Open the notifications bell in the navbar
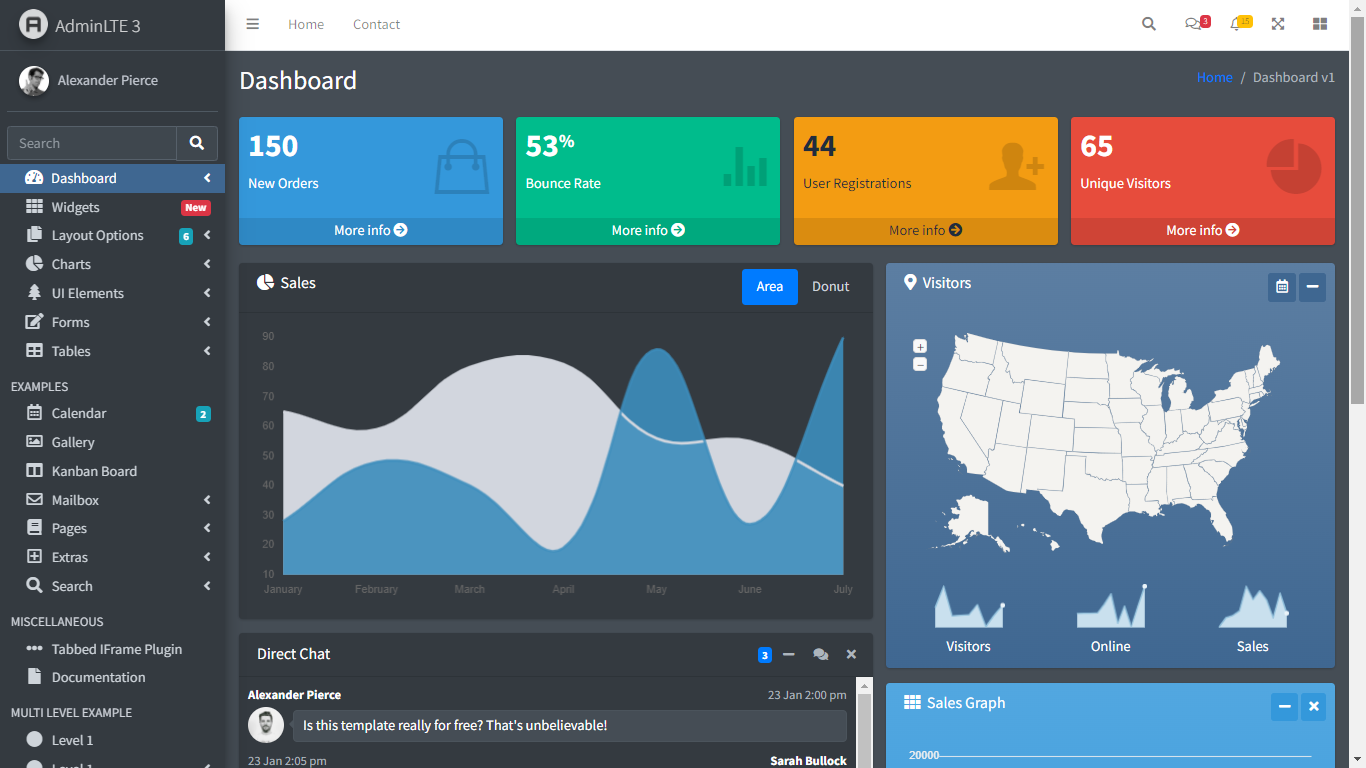 click(x=1237, y=23)
